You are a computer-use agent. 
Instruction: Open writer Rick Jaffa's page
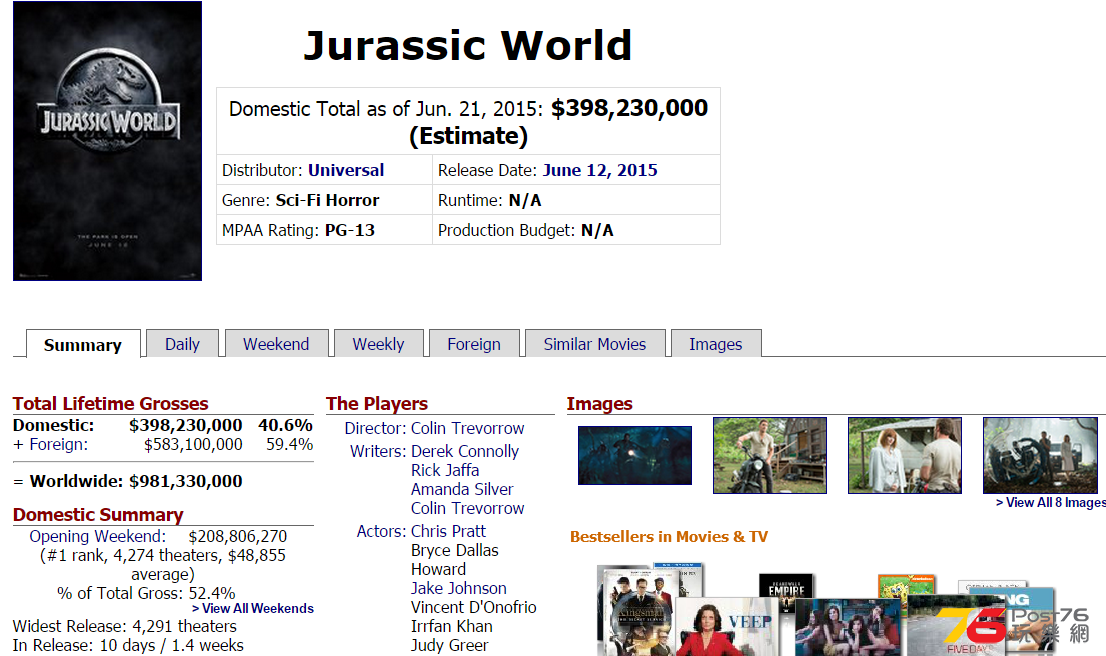(445, 470)
